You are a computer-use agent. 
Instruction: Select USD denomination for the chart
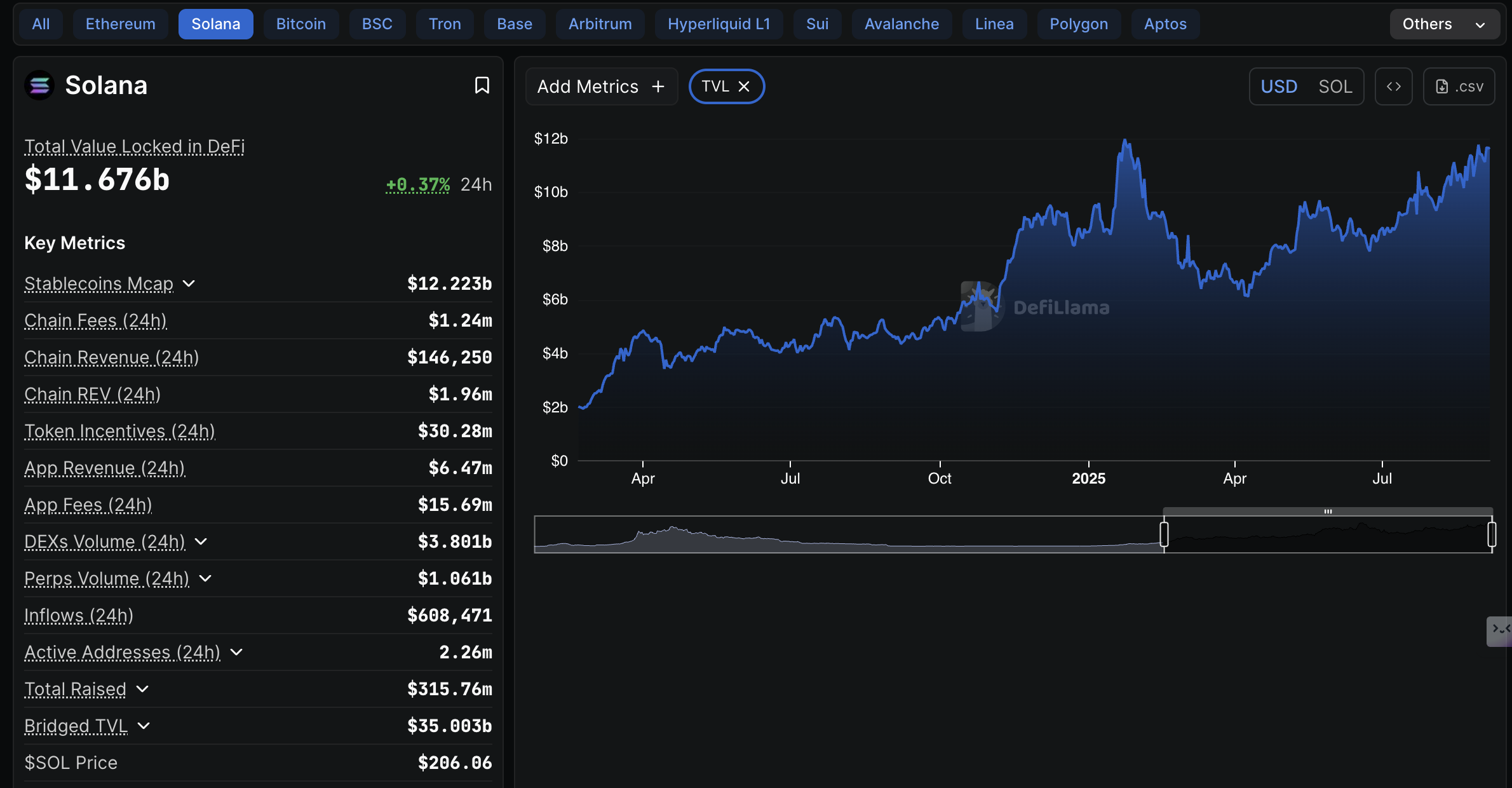[x=1279, y=86]
